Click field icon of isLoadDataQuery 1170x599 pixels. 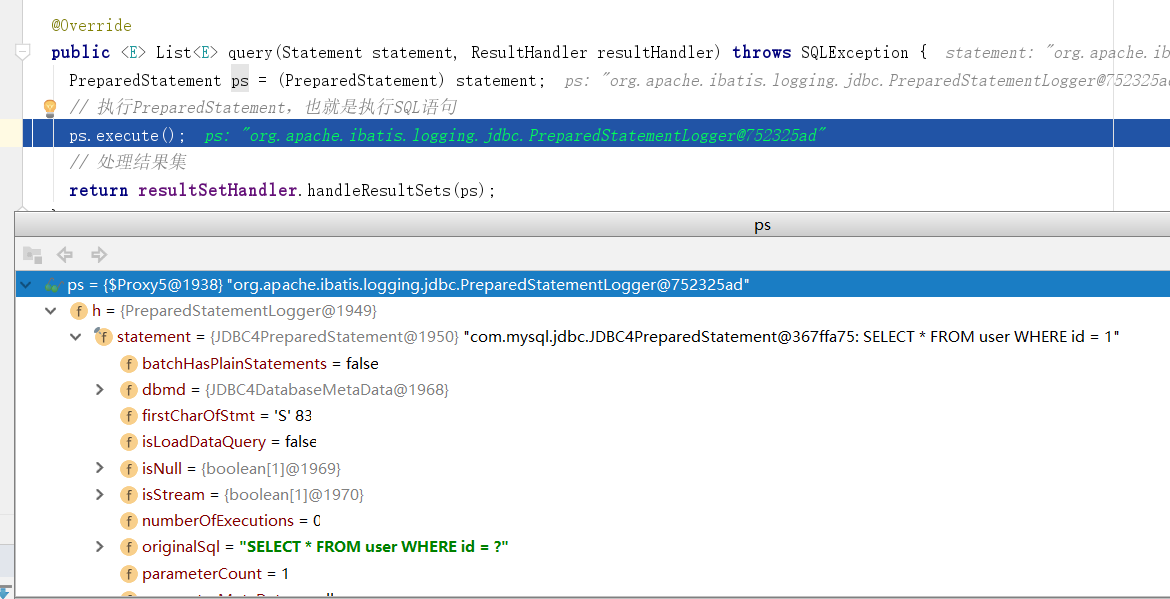click(x=129, y=442)
